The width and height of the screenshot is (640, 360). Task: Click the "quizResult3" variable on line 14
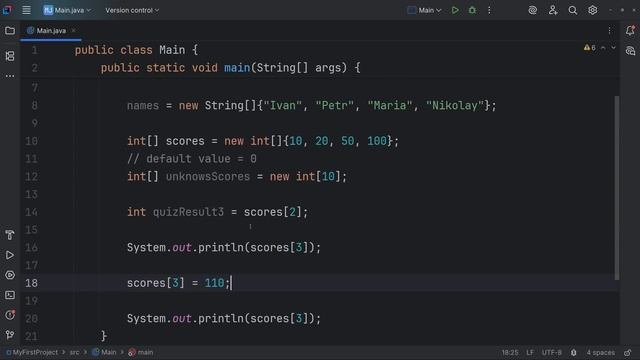[x=188, y=212]
